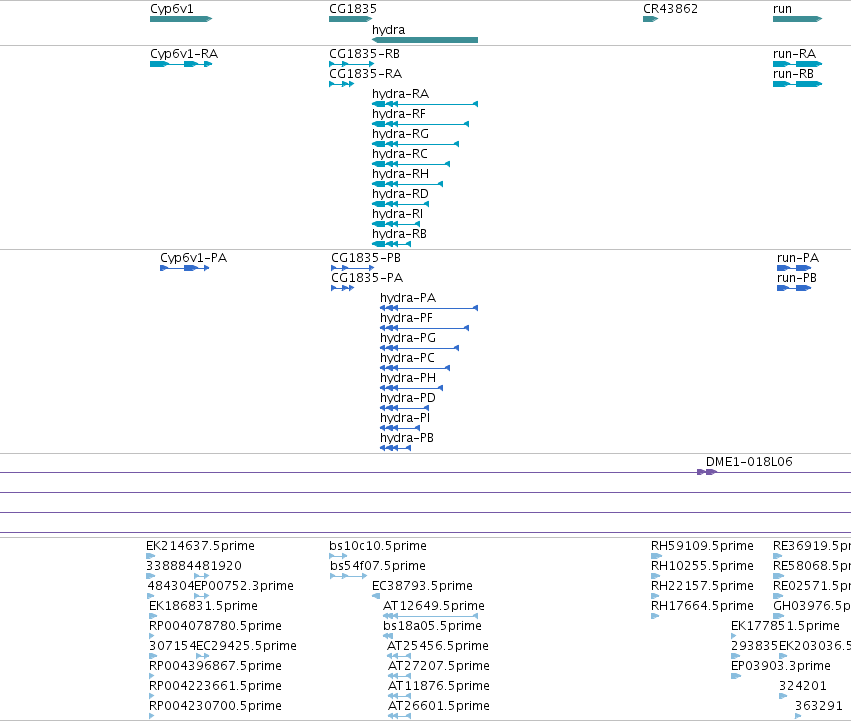The width and height of the screenshot is (851, 721).
Task: Select the hydra gene bar
Action: (425, 40)
